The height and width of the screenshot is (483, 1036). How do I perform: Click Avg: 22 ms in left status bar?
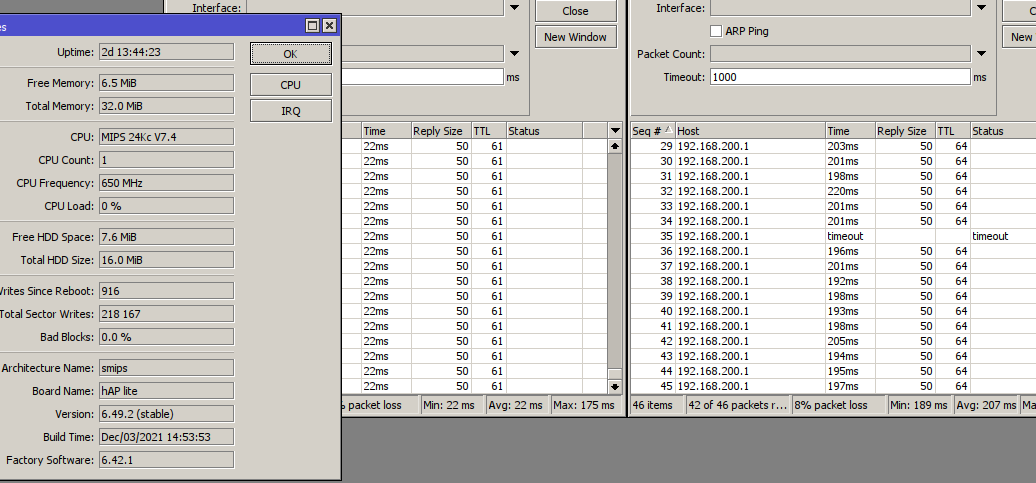[x=517, y=405]
